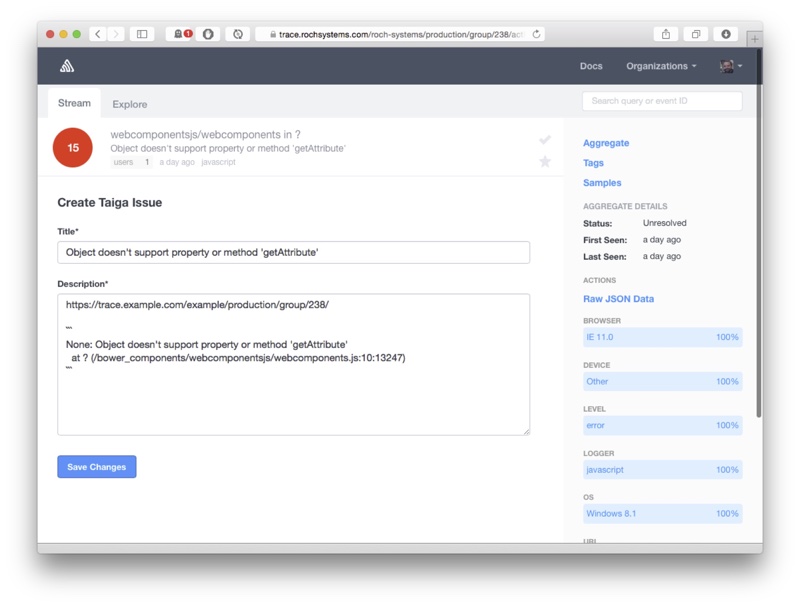Select the error level tag bar
Viewport: 800px width, 607px height.
[x=662, y=425]
